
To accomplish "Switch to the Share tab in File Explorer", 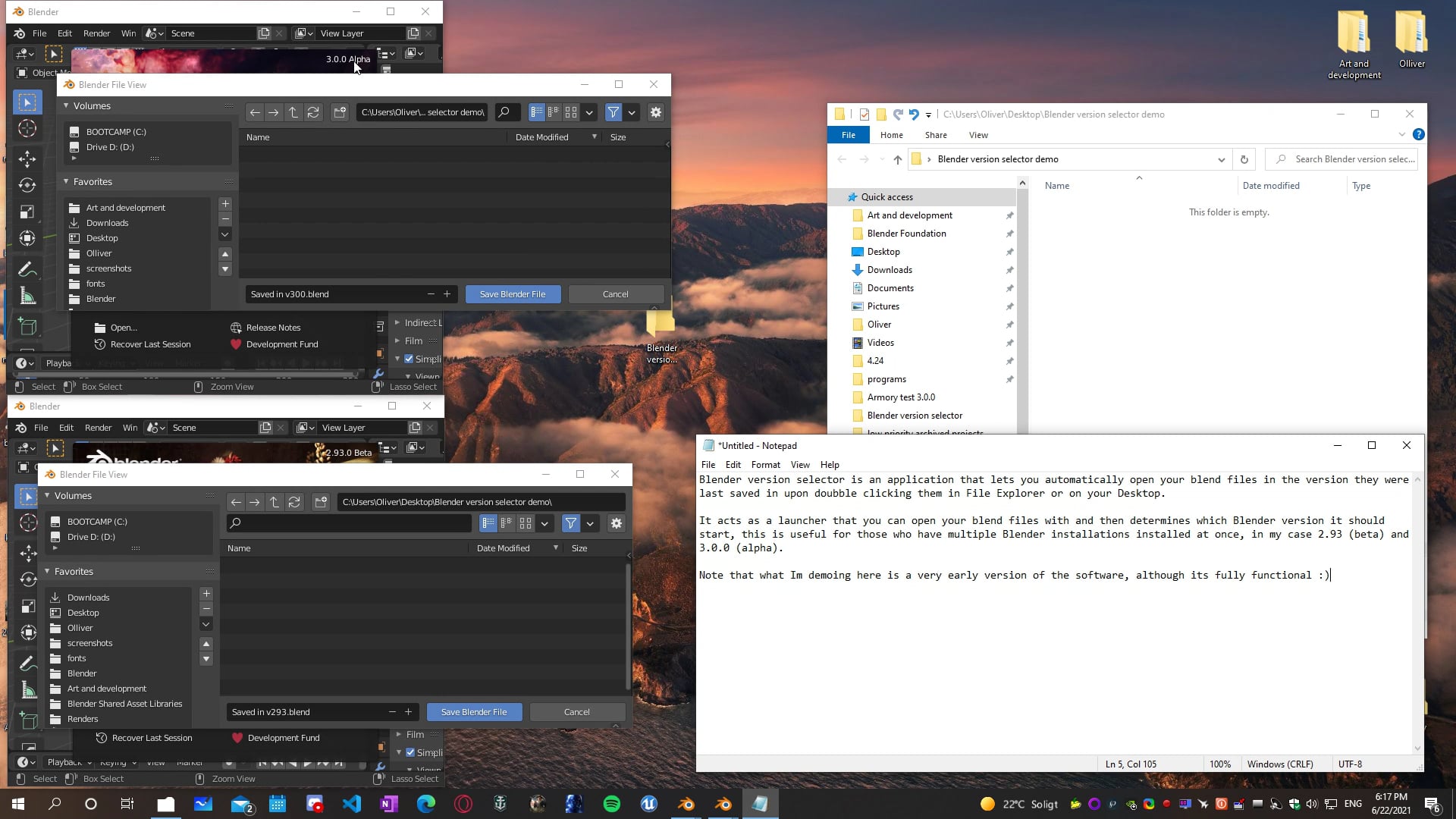I will click(936, 135).
